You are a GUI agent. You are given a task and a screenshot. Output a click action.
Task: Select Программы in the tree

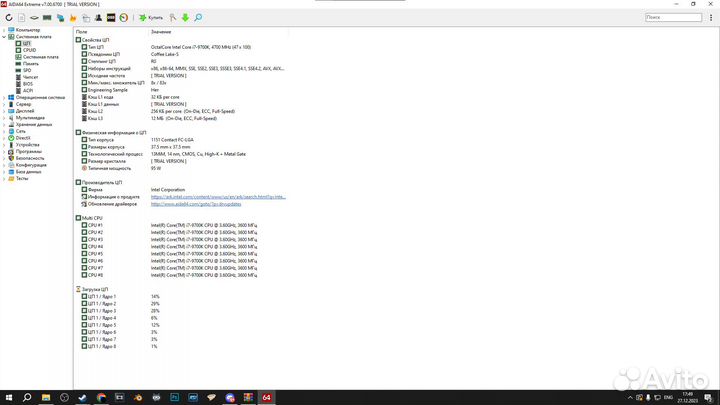pos(28,151)
